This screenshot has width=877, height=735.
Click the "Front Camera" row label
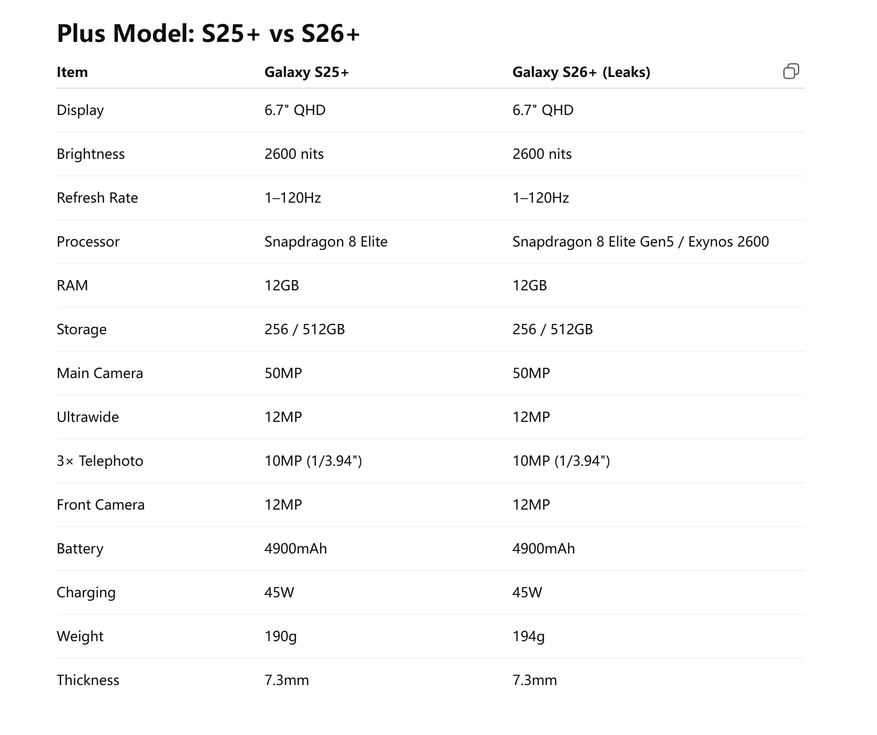[100, 505]
